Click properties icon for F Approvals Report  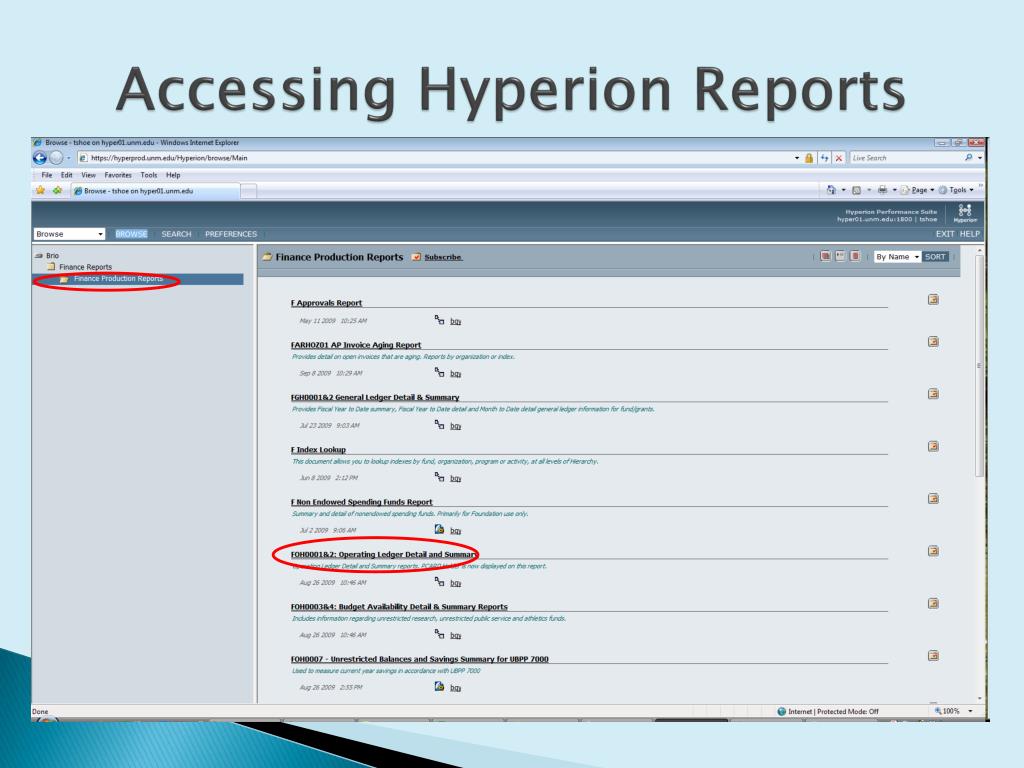tap(933, 299)
